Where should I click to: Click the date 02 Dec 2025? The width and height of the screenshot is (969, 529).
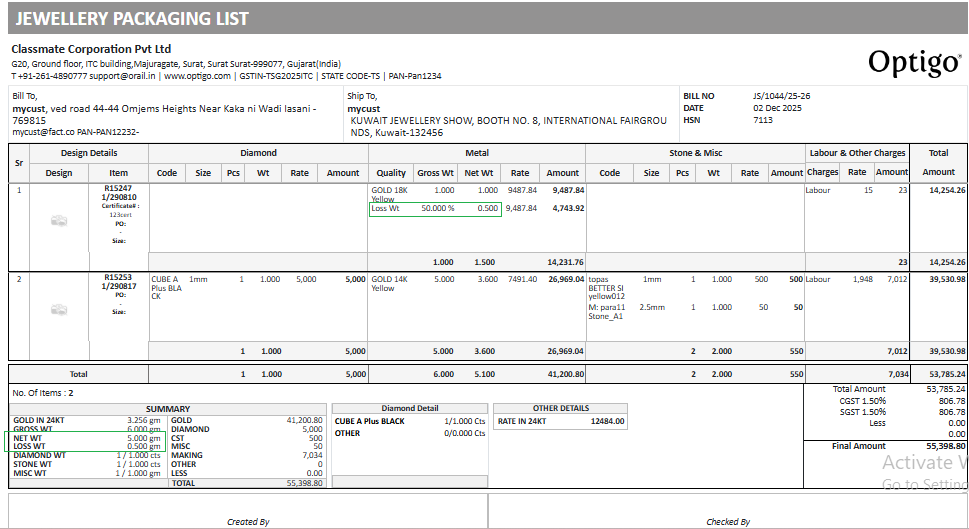pyautogui.click(x=777, y=108)
